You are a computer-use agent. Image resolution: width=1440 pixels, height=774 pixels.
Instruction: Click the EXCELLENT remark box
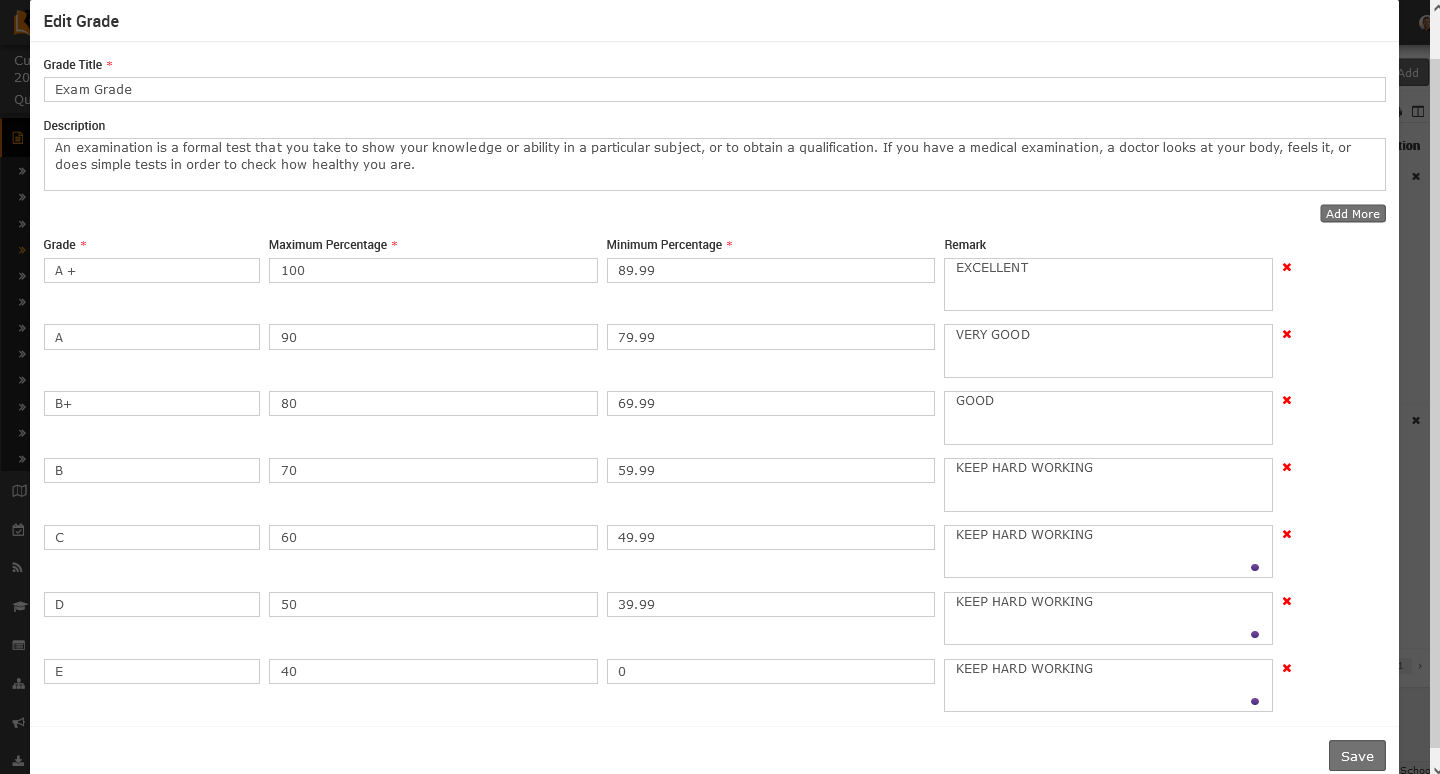point(1107,284)
